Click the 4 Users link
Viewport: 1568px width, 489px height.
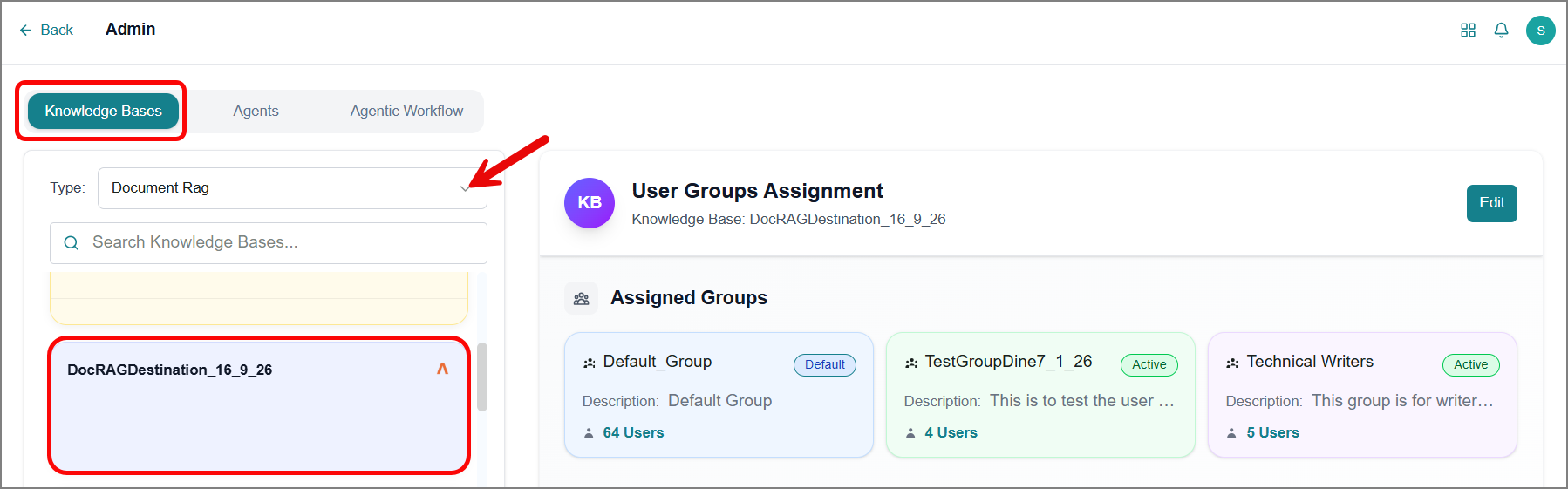951,432
